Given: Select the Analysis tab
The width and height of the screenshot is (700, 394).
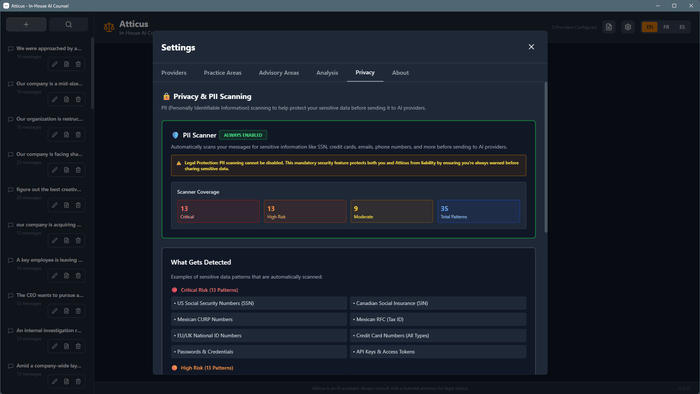Looking at the screenshot, I should (x=327, y=73).
